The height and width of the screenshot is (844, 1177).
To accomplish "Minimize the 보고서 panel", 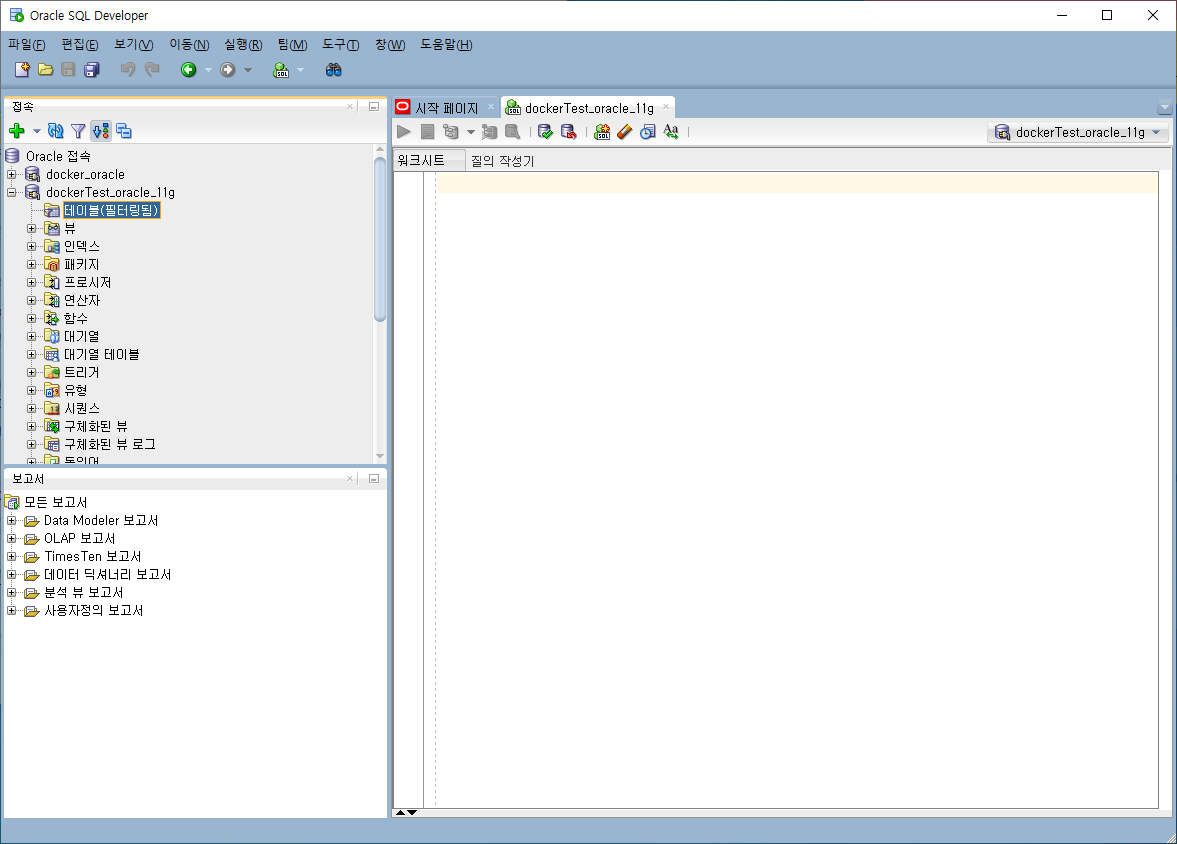I will (373, 478).
